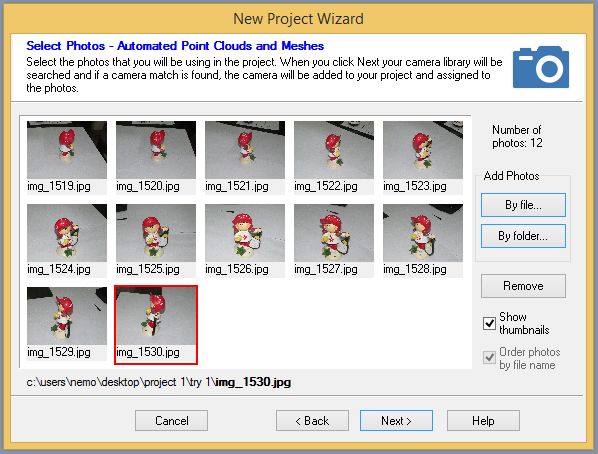Select thumbnail img_1525.jpg

click(156, 240)
